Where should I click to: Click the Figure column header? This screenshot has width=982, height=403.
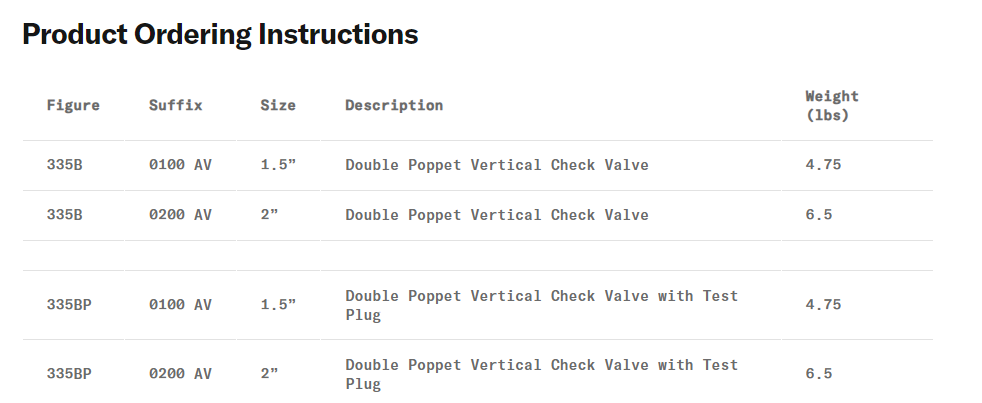pos(73,105)
